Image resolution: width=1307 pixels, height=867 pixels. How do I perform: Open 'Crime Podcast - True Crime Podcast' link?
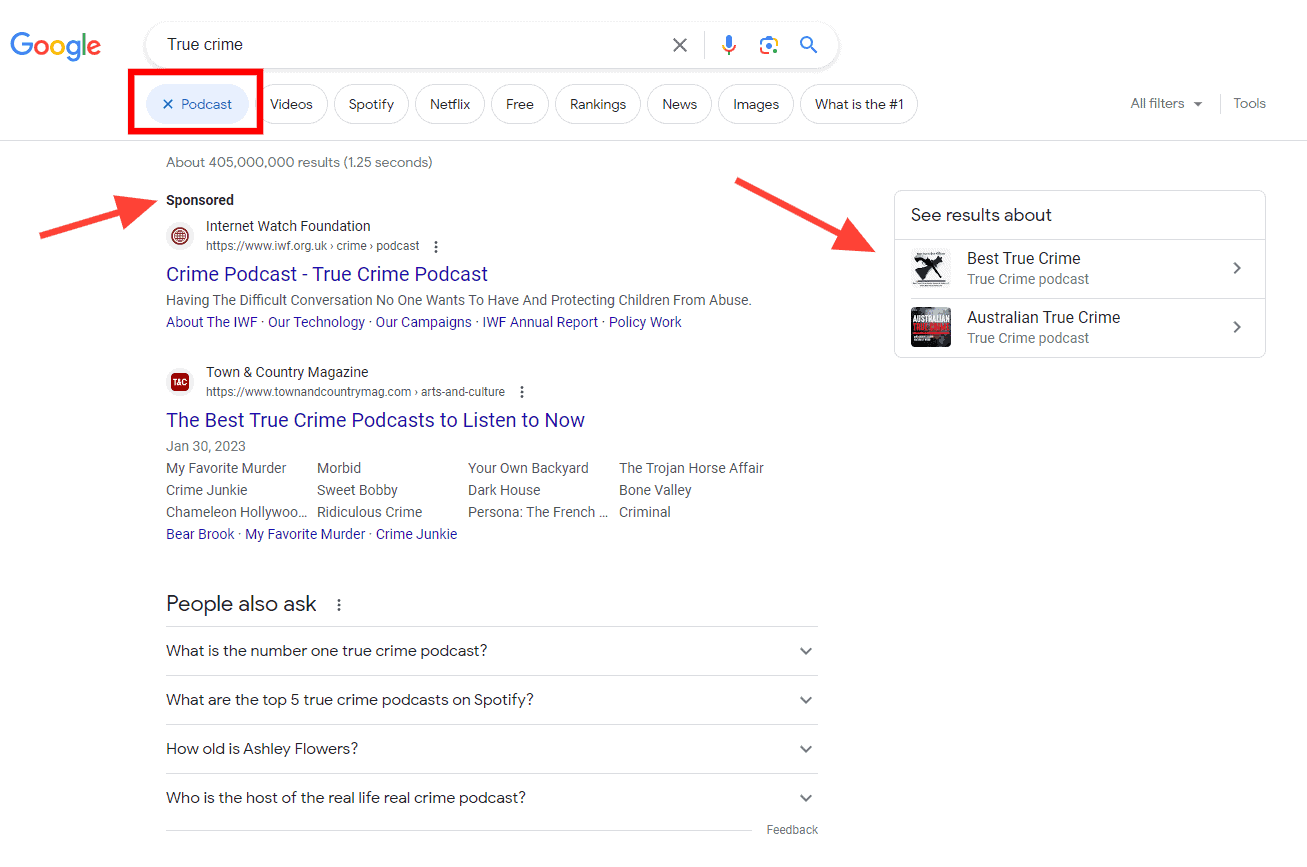(x=327, y=274)
